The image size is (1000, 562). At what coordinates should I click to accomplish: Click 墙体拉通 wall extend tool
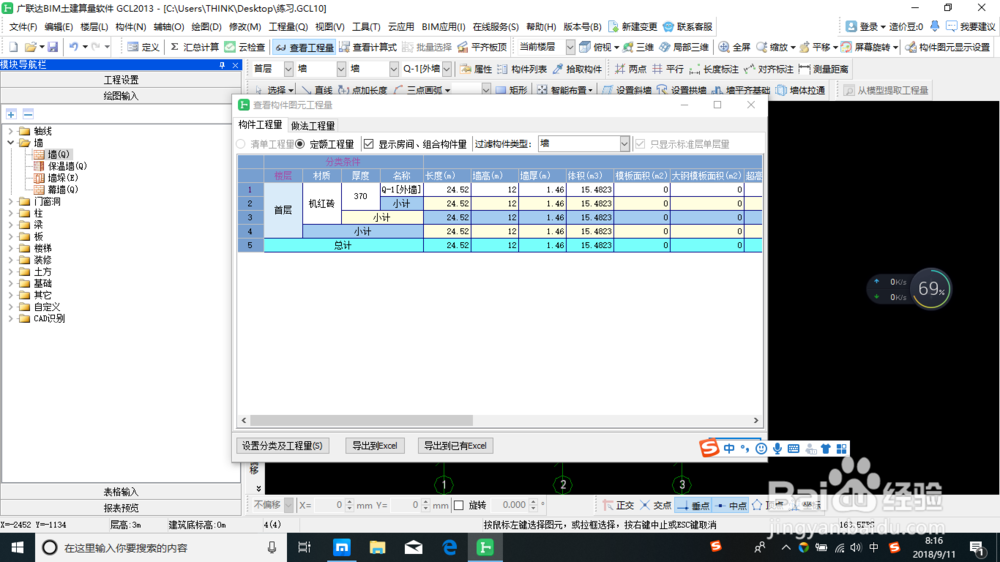point(800,91)
